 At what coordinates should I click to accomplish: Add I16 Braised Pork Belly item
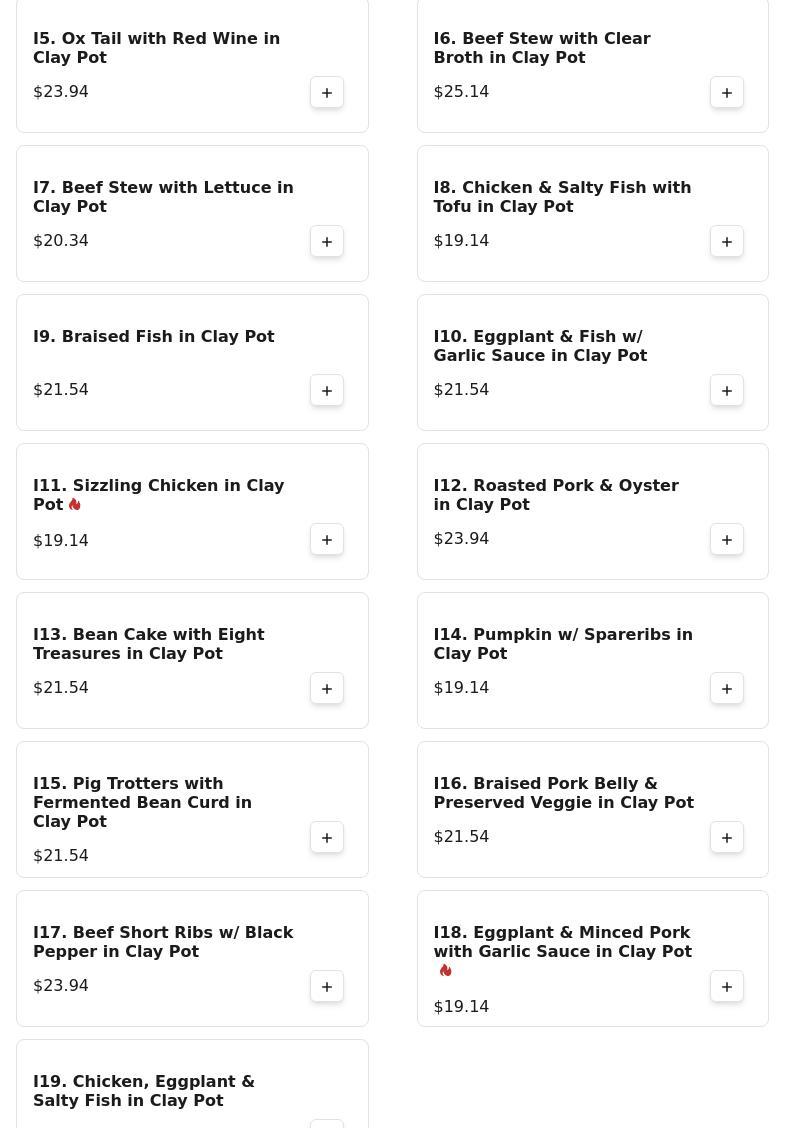[727, 838]
